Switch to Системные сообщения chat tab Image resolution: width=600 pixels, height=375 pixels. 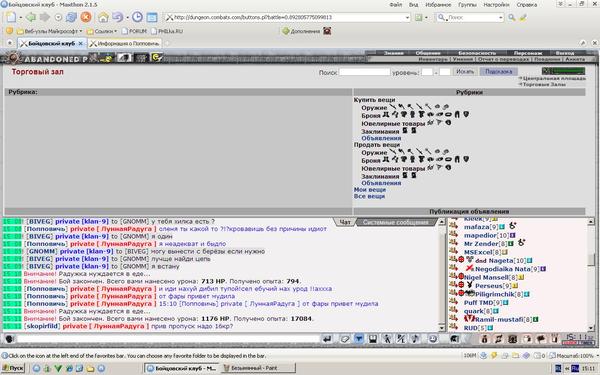(x=395, y=222)
